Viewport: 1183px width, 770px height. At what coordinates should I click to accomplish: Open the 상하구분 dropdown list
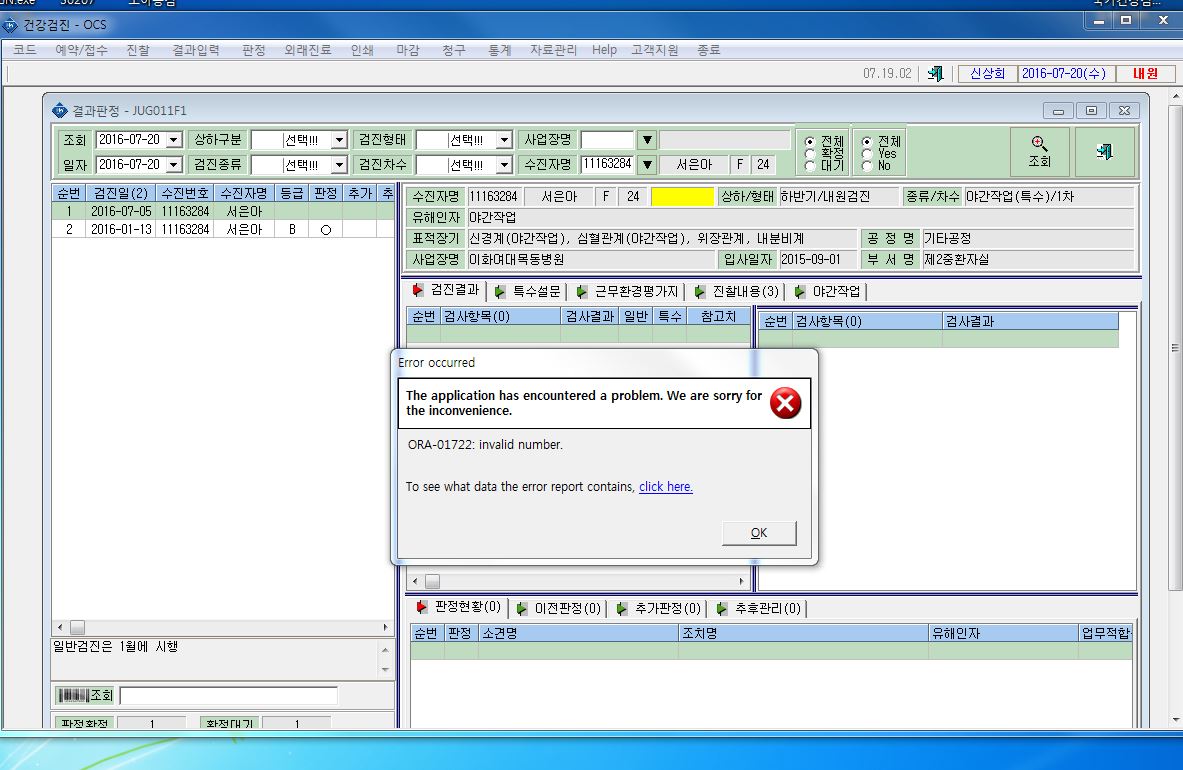click(x=340, y=140)
